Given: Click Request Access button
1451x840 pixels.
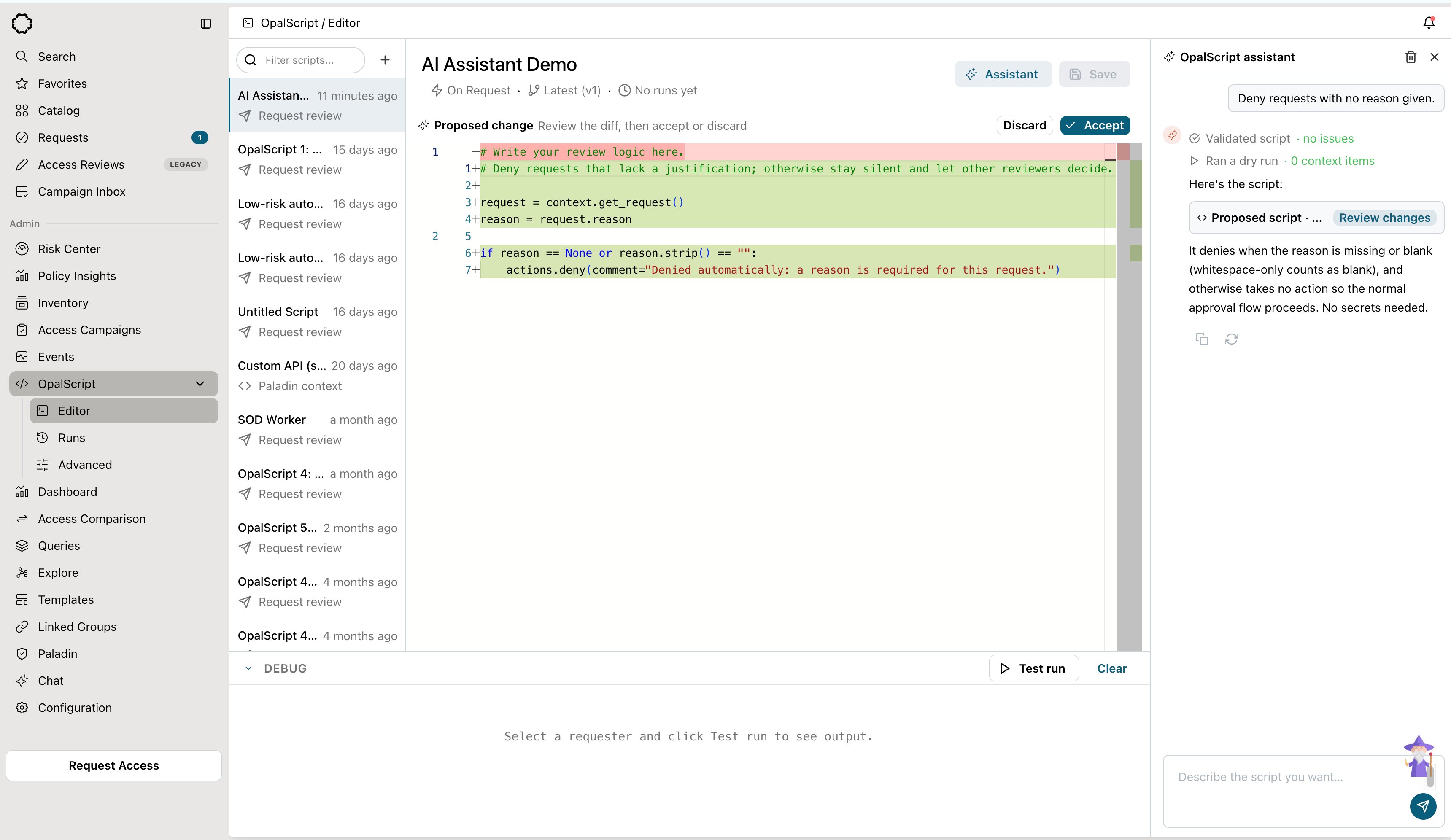Looking at the screenshot, I should 113,766.
